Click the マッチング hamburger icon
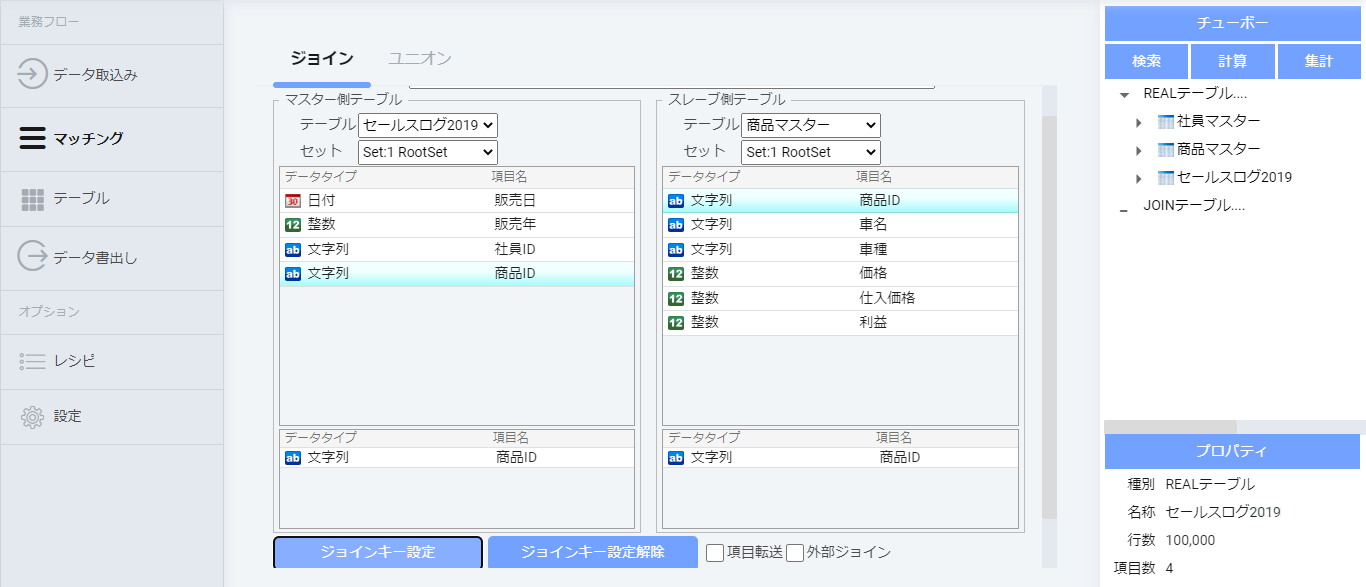This screenshot has height=587, width=1366. (x=33, y=138)
